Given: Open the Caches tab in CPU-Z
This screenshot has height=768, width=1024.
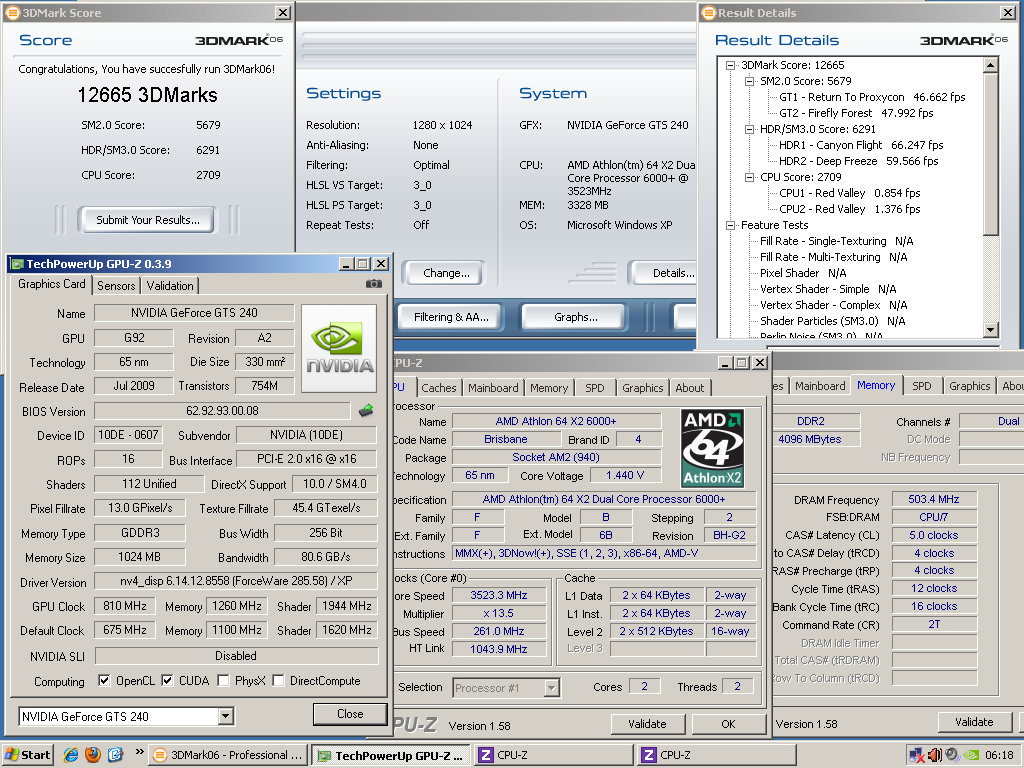Looking at the screenshot, I should [439, 388].
